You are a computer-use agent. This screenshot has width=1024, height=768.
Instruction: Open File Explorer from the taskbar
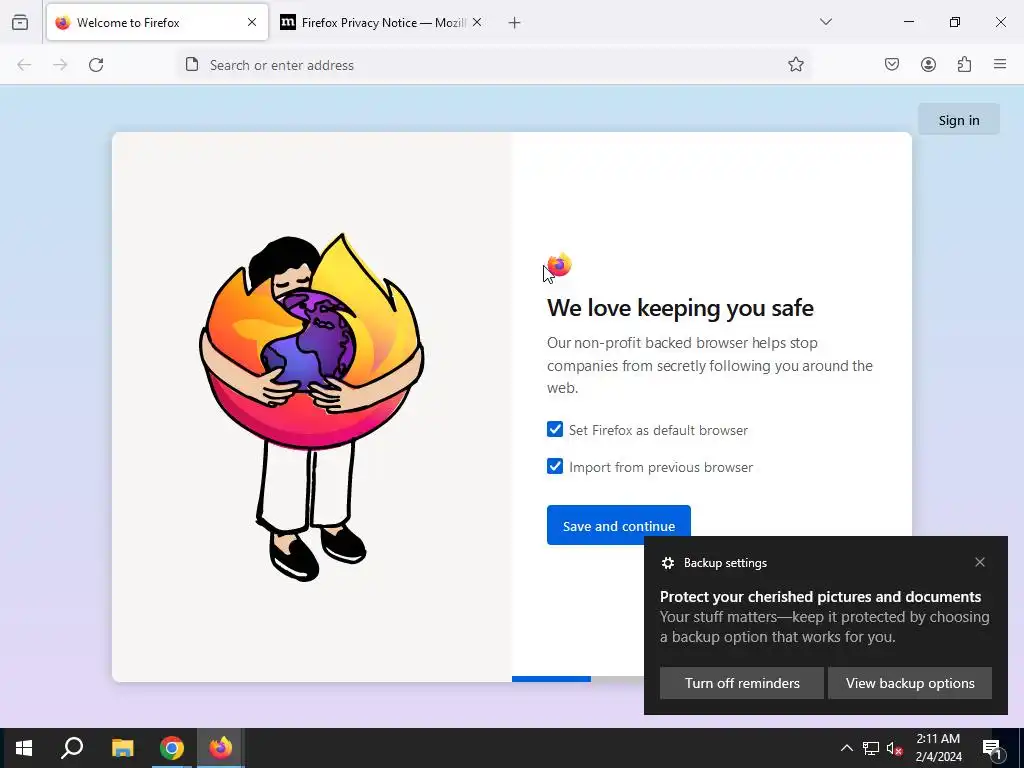click(122, 748)
